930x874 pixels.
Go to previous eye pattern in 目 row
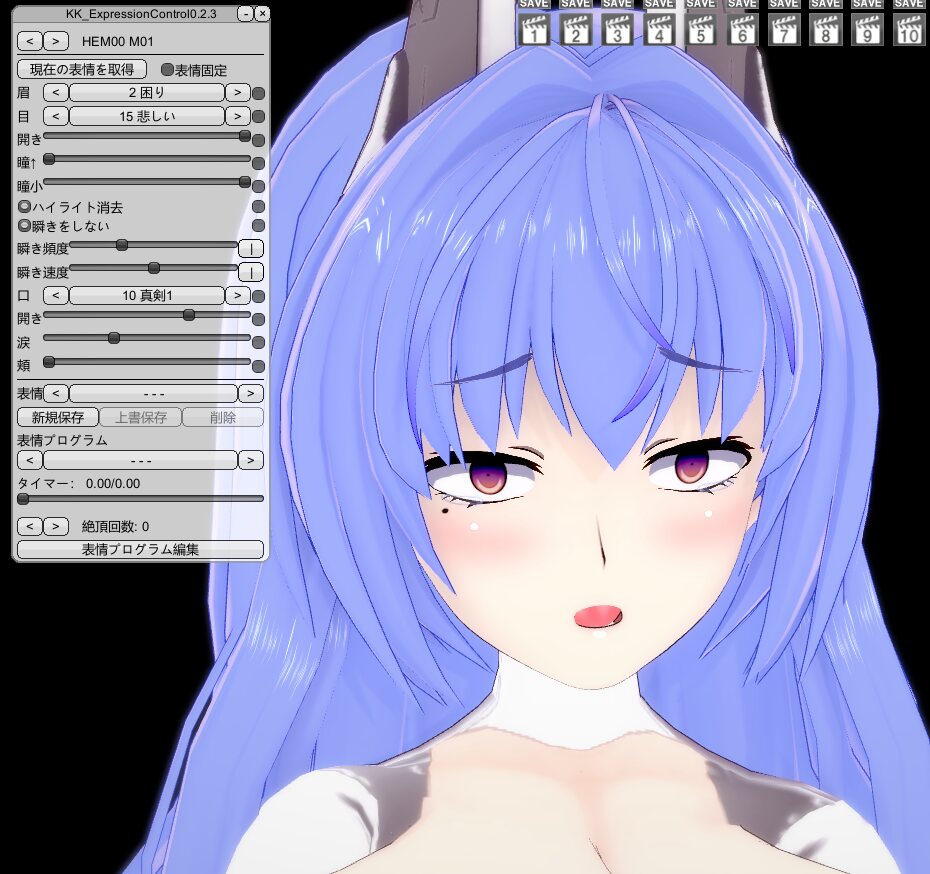pyautogui.click(x=56, y=116)
